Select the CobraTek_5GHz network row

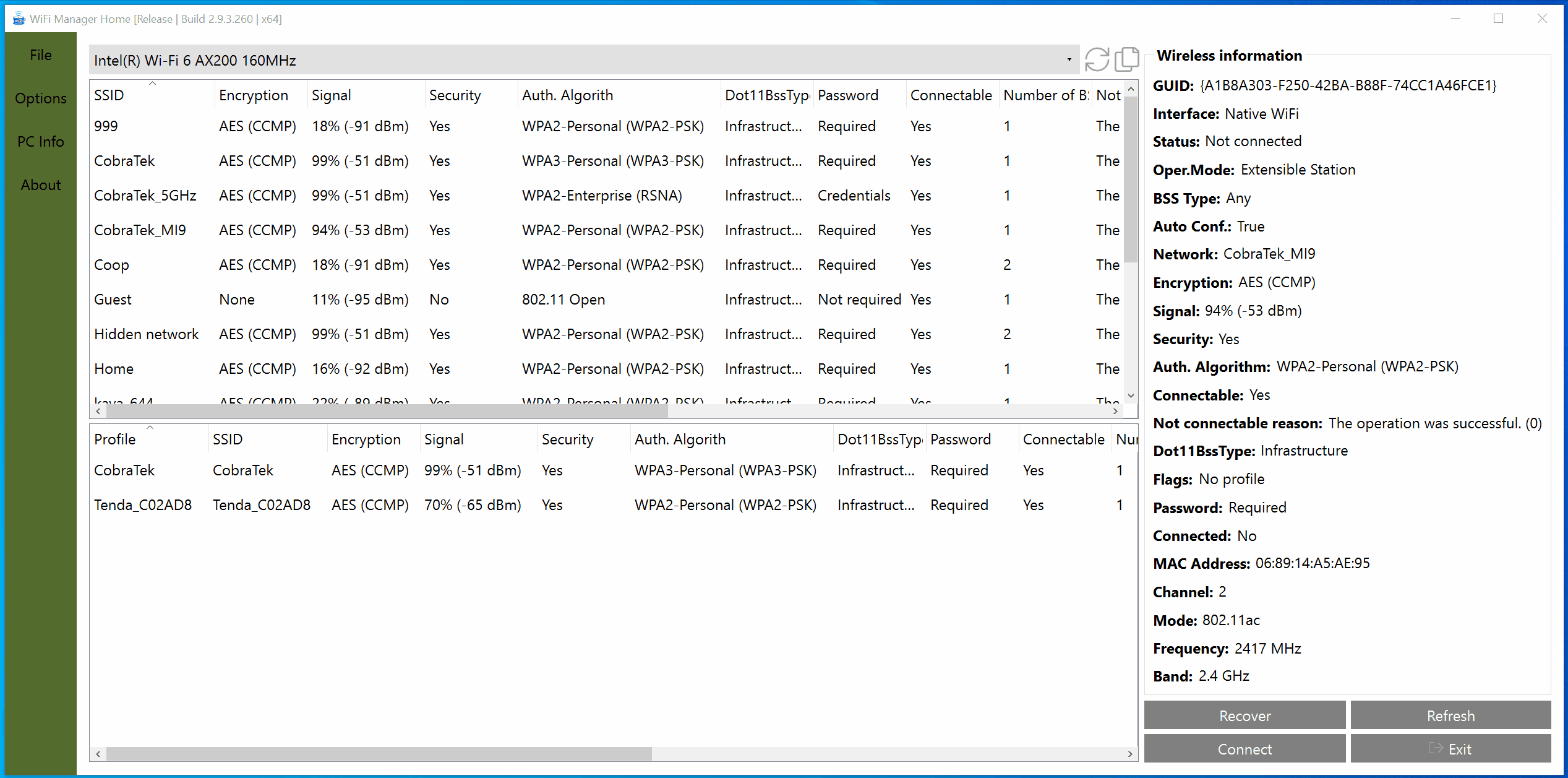pyautogui.click(x=606, y=196)
